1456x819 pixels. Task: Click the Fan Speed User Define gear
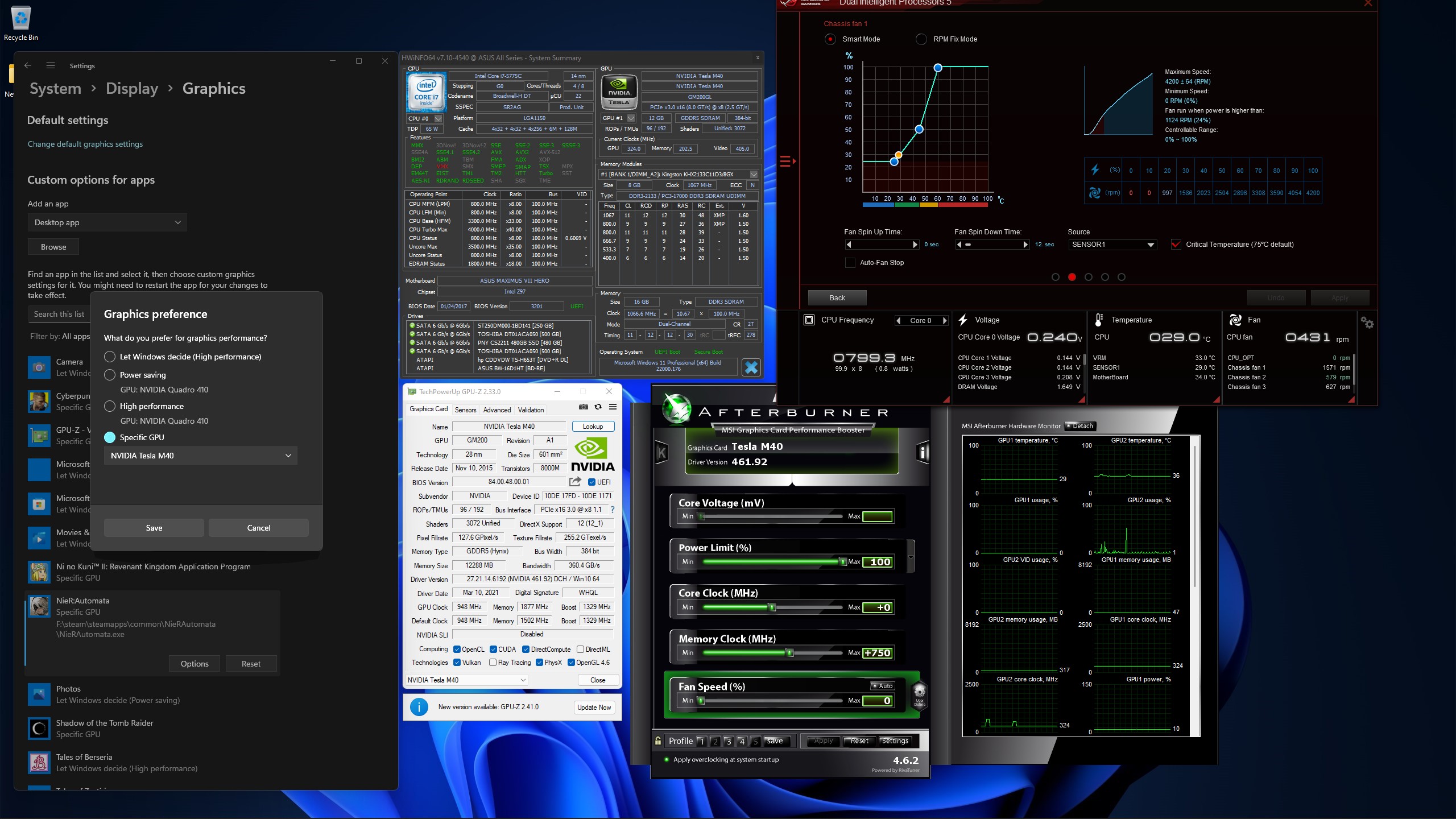click(x=919, y=695)
